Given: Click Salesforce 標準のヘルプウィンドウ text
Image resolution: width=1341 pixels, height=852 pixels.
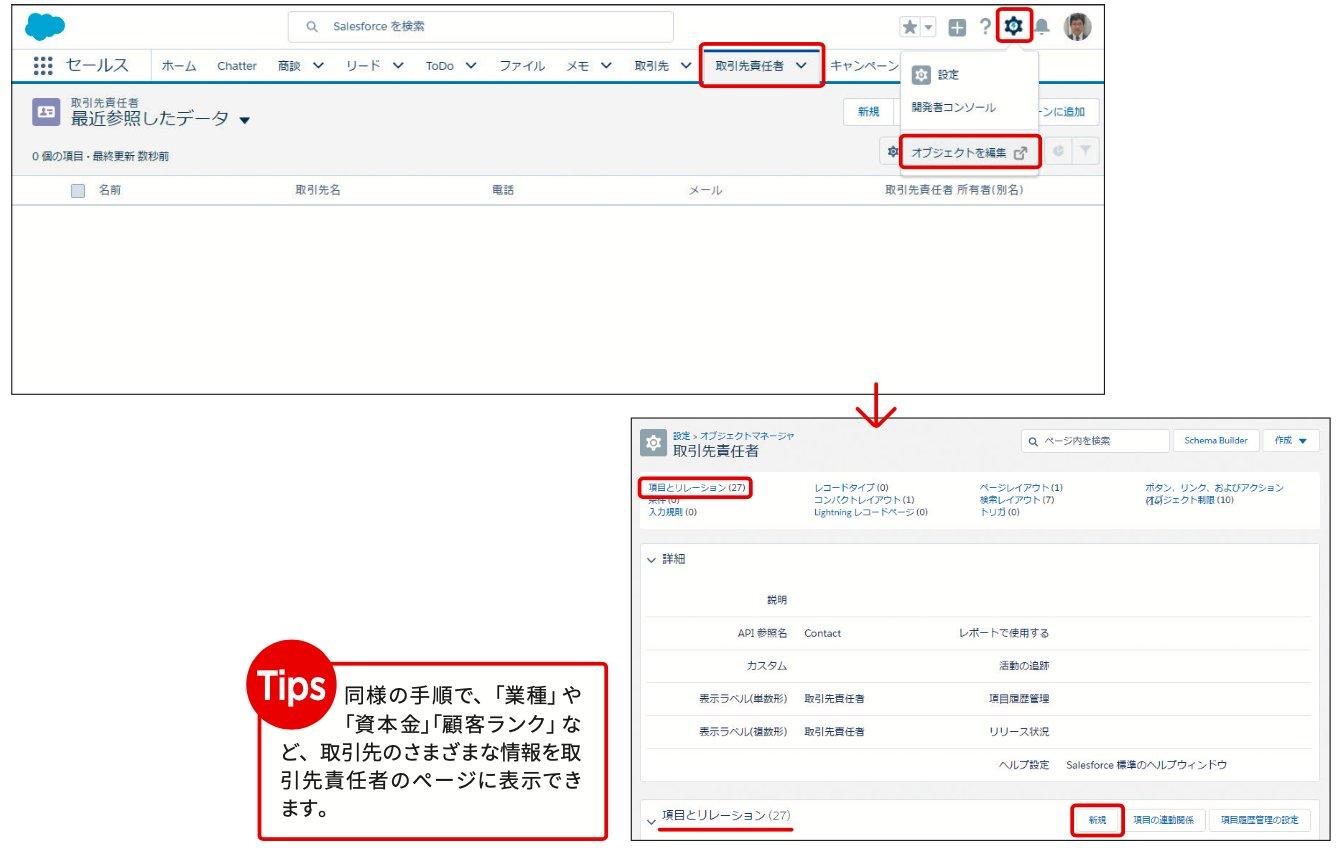Looking at the screenshot, I should click(1146, 764).
